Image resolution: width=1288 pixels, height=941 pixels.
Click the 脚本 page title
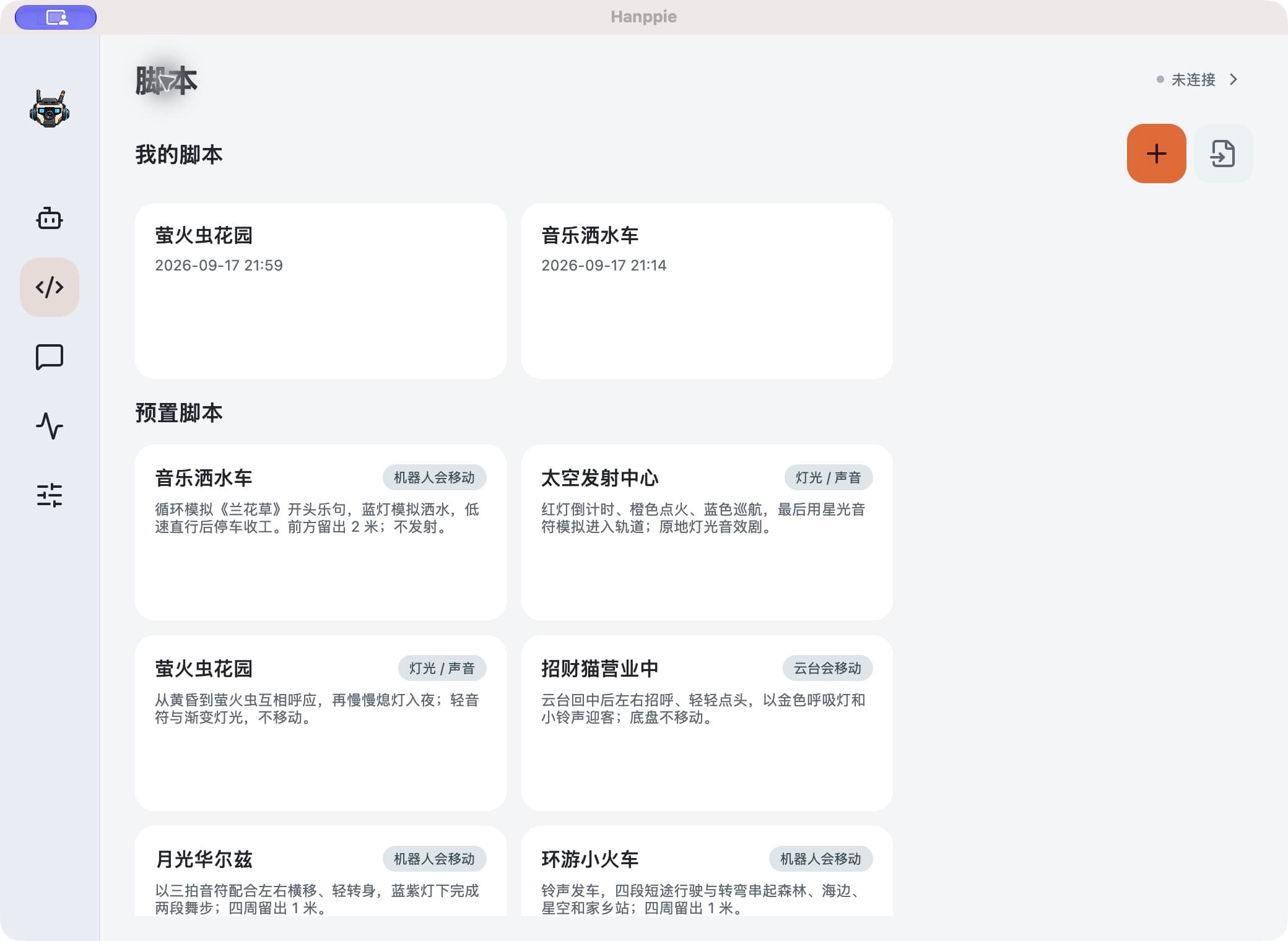pos(167,81)
